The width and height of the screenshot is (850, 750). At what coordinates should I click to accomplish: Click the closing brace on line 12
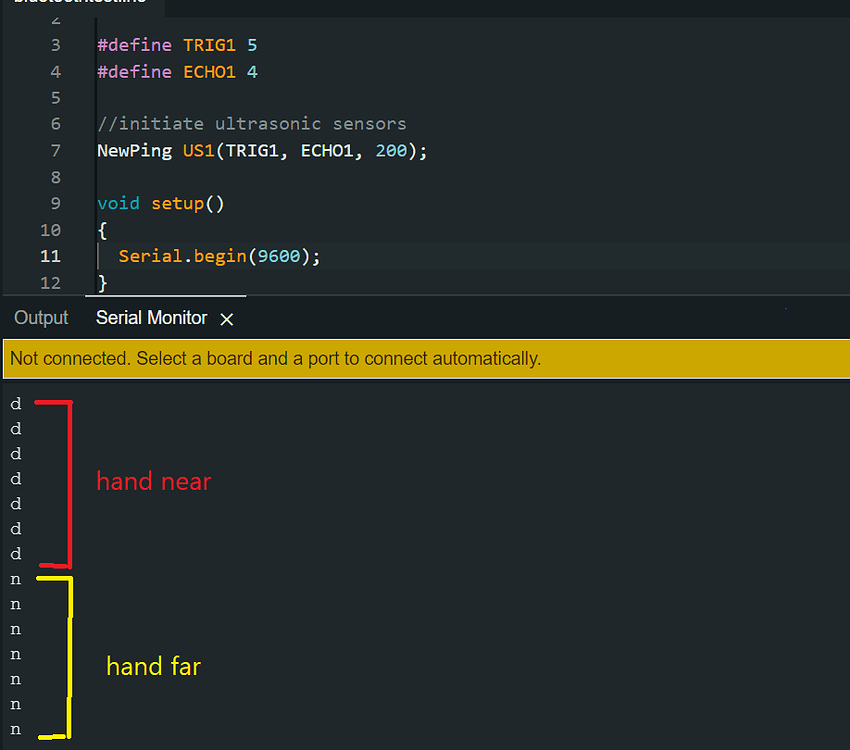tap(102, 283)
